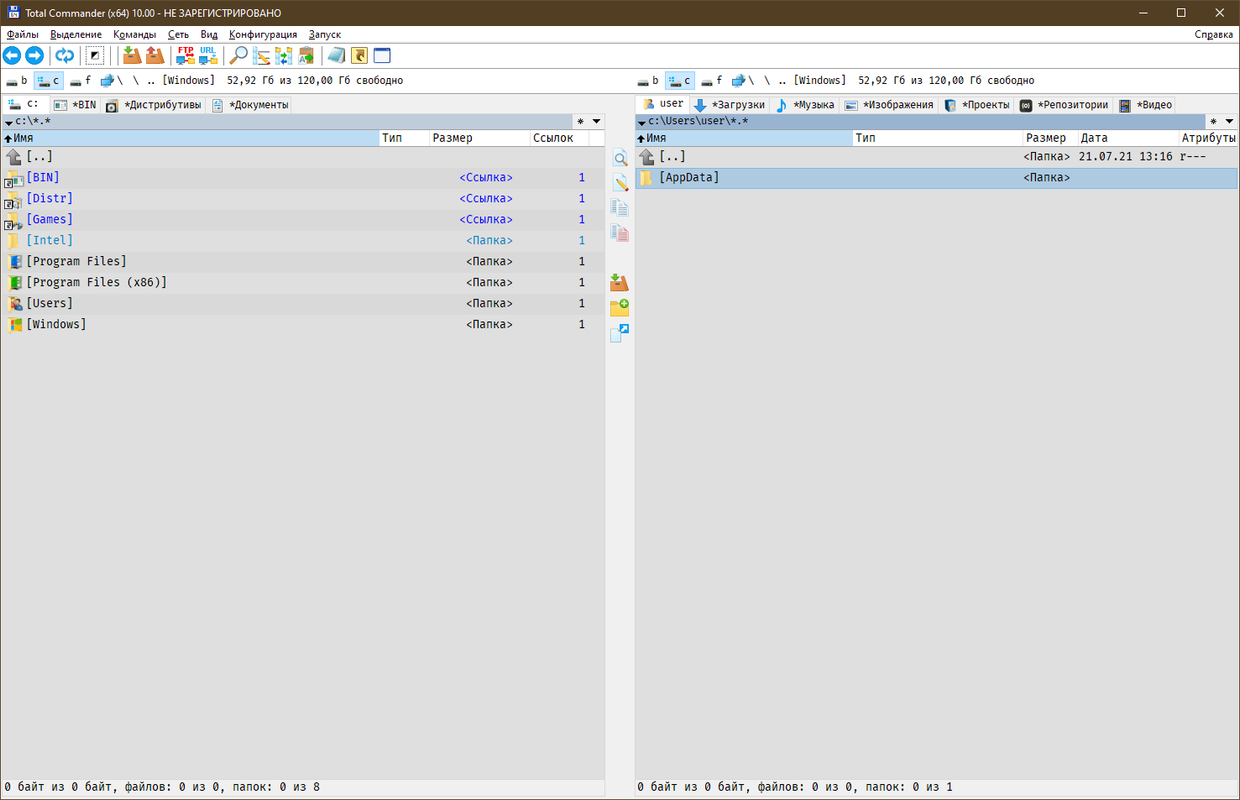Open left panel favorites asterisk button
Image resolution: width=1240 pixels, height=800 pixels.
[x=580, y=122]
